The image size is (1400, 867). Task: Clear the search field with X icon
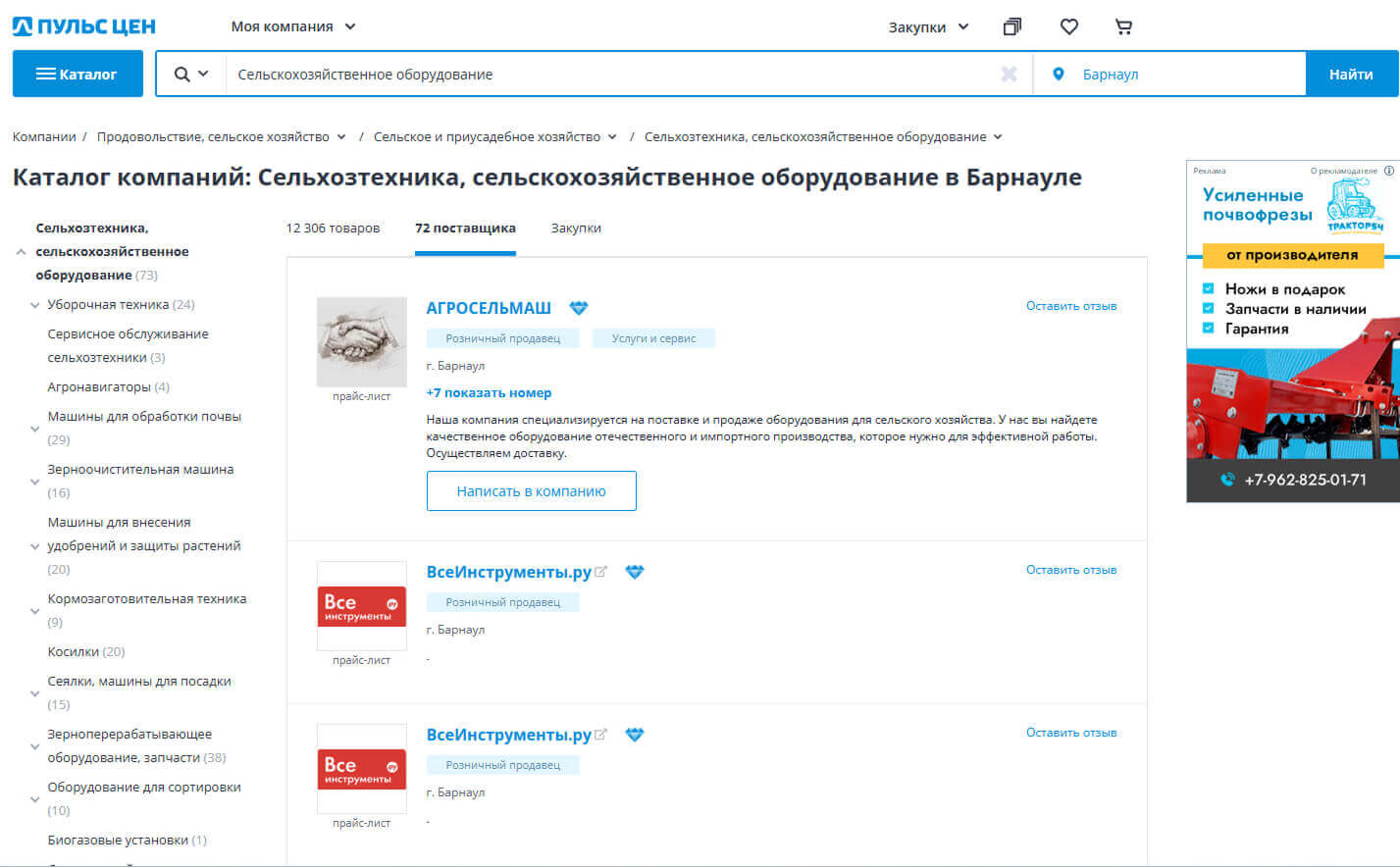pyautogui.click(x=1009, y=74)
